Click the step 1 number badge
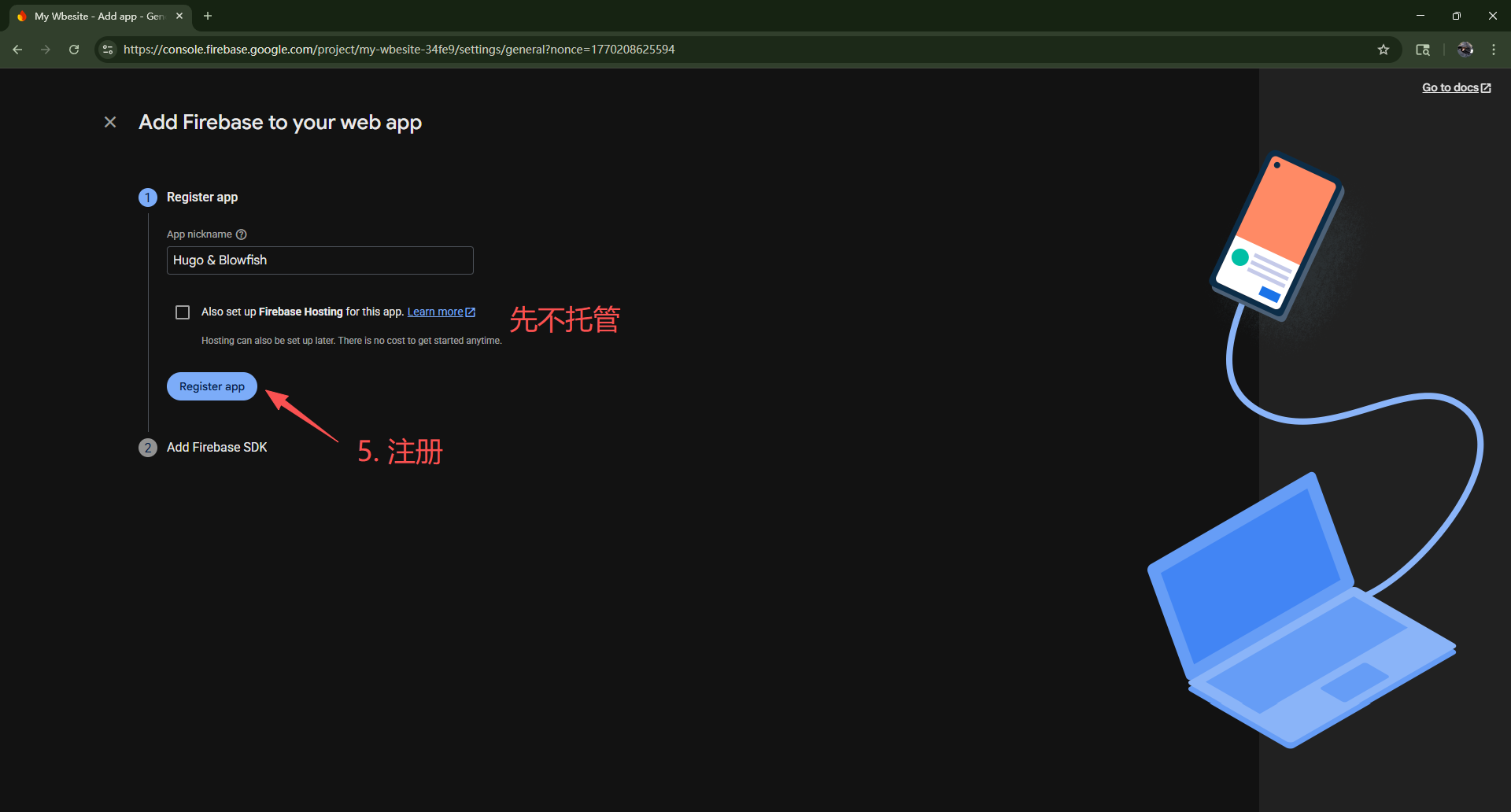The image size is (1511, 812). (148, 197)
